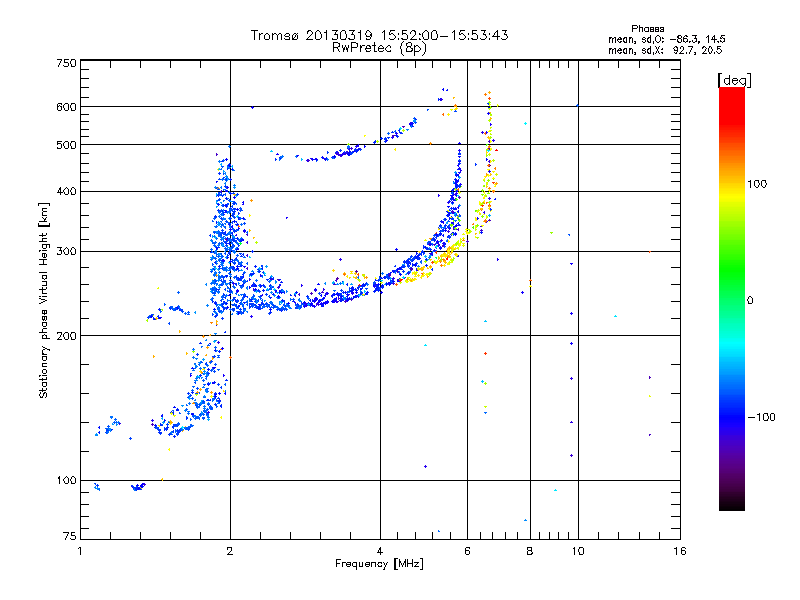Click the x-axis tick label '1'

(x=80, y=551)
